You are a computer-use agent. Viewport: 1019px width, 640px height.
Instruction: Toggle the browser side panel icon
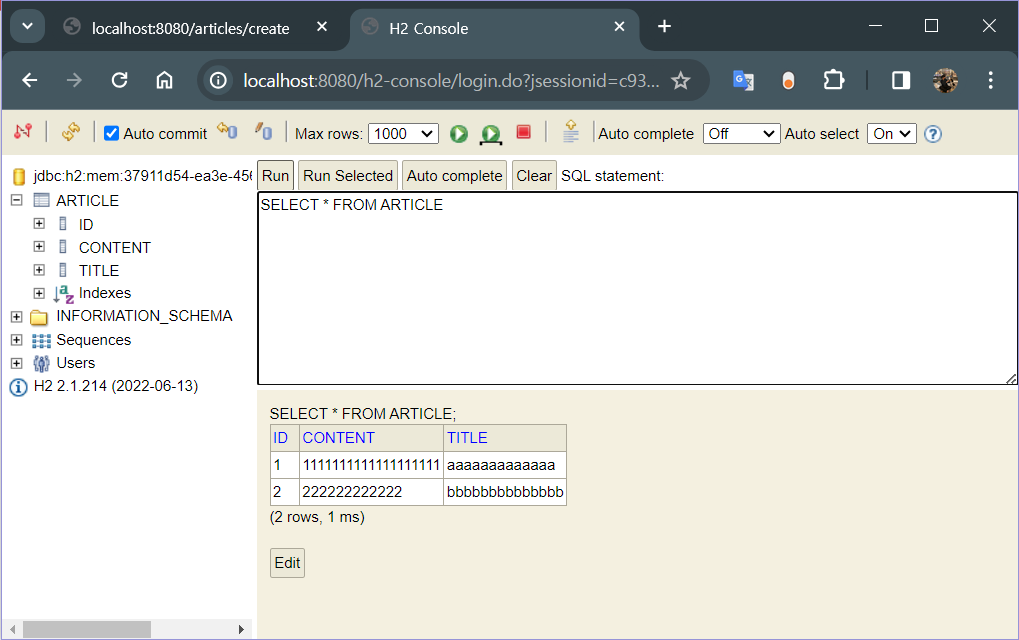pos(901,80)
